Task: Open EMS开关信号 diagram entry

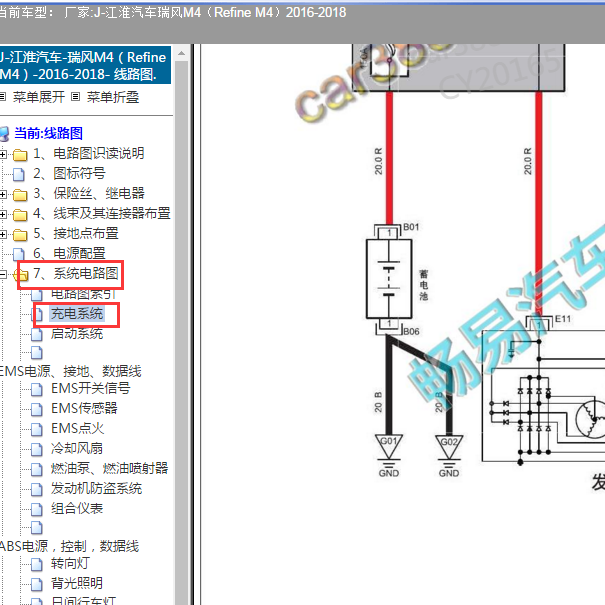Action: point(91,388)
